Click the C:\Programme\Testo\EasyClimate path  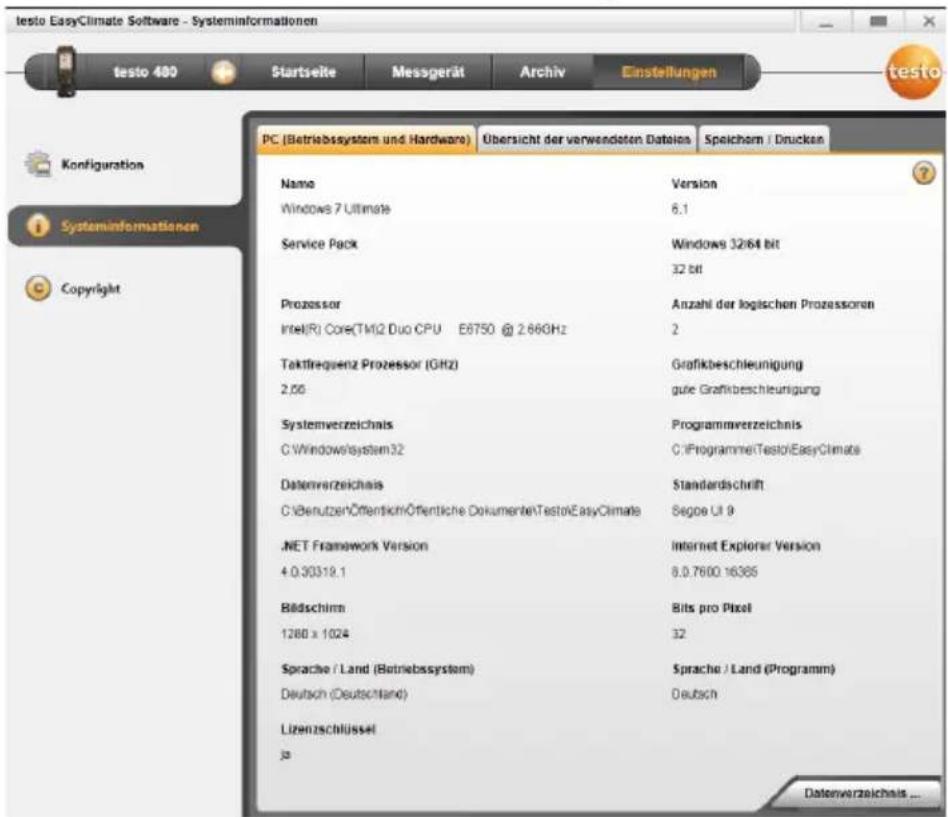pos(765,449)
